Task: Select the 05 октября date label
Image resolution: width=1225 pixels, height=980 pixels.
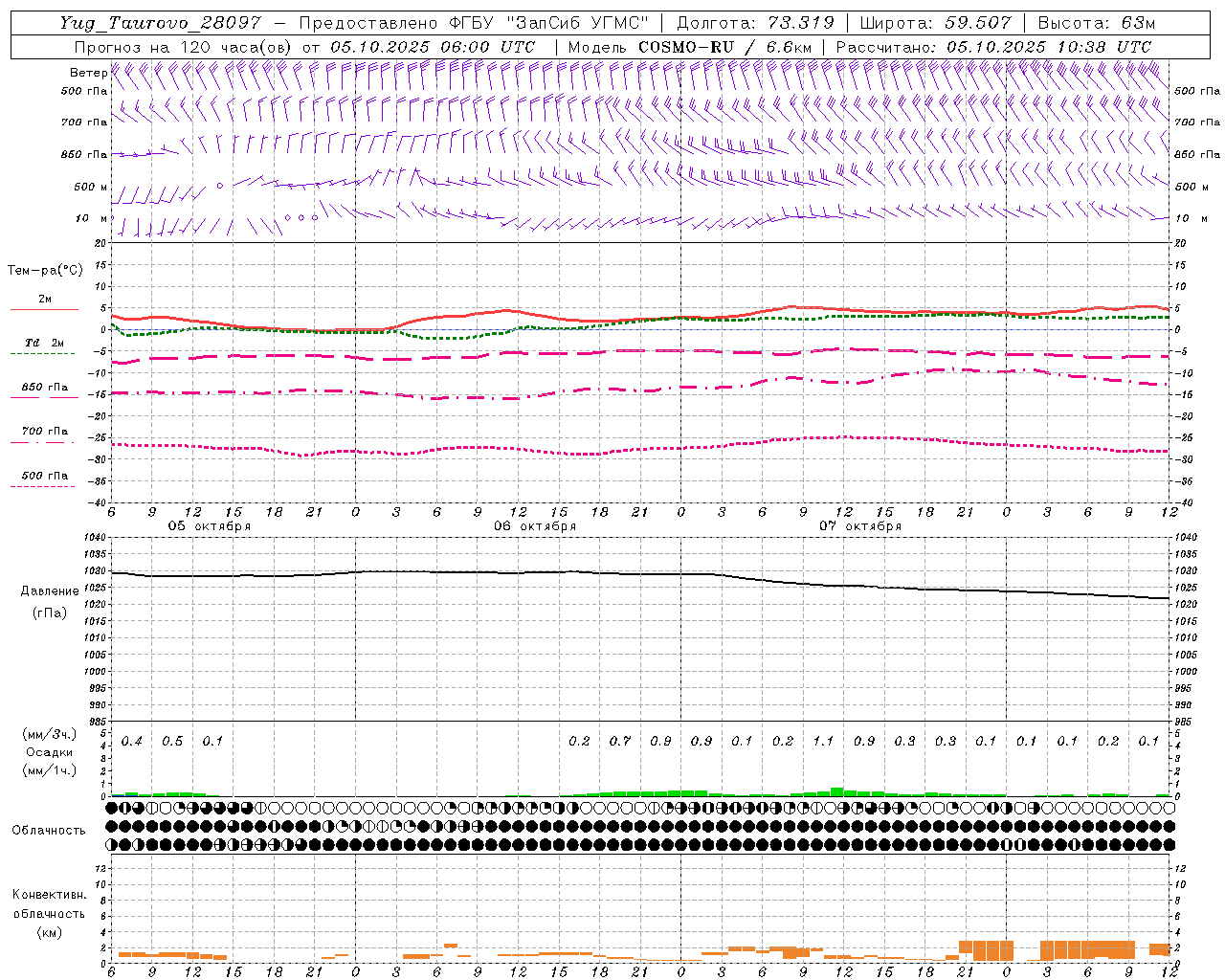Action: (210, 526)
